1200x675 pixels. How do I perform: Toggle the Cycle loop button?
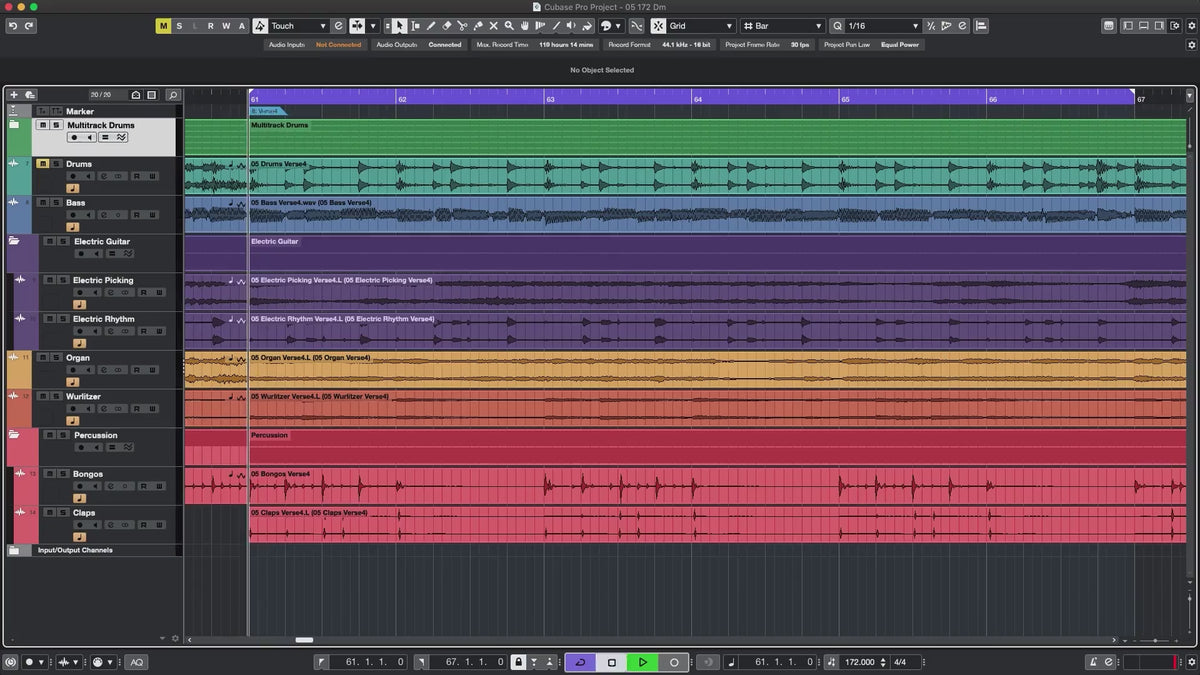[x=581, y=662]
